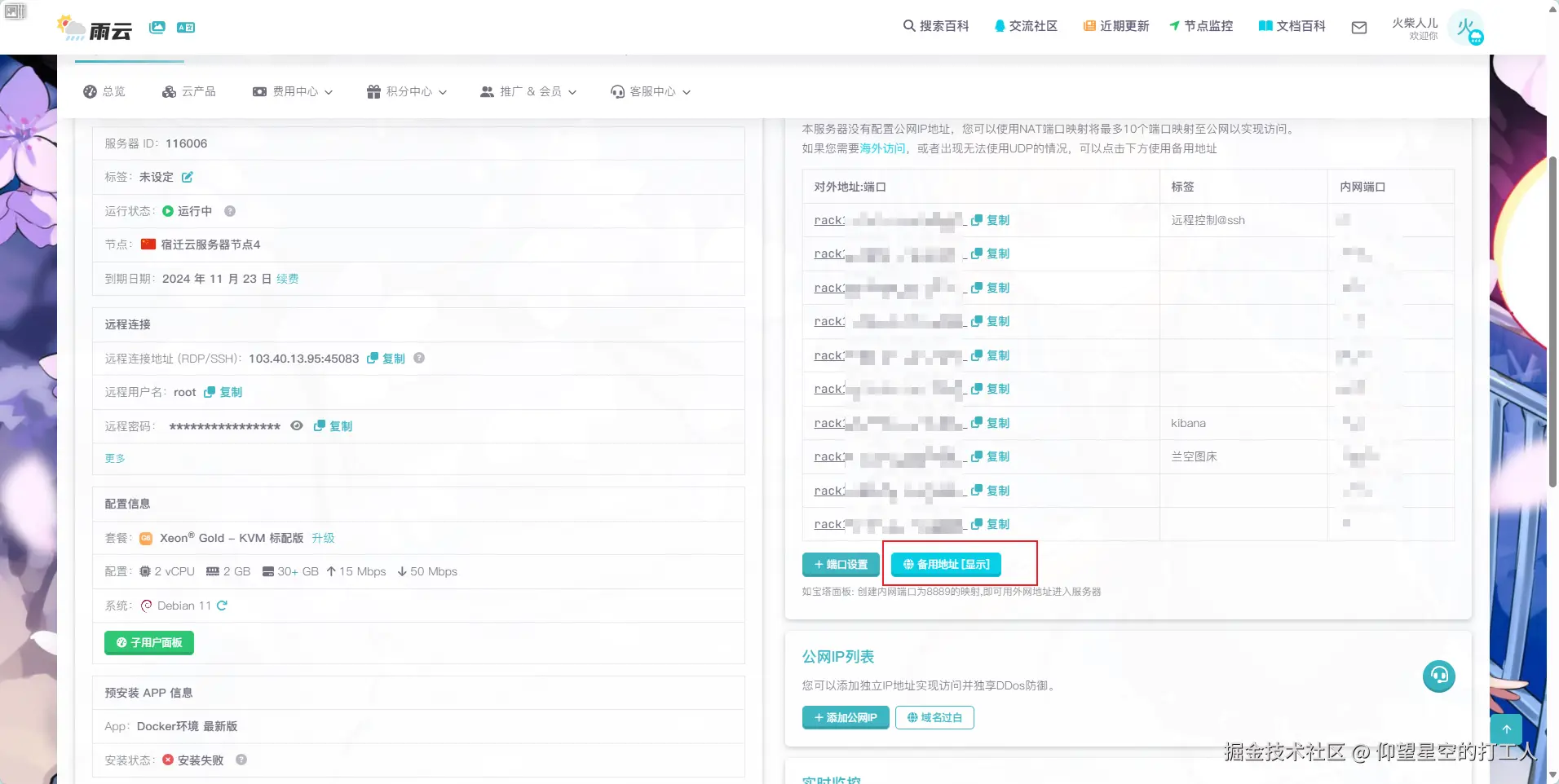
Task: Click the 雨云 logo
Action: click(x=95, y=29)
